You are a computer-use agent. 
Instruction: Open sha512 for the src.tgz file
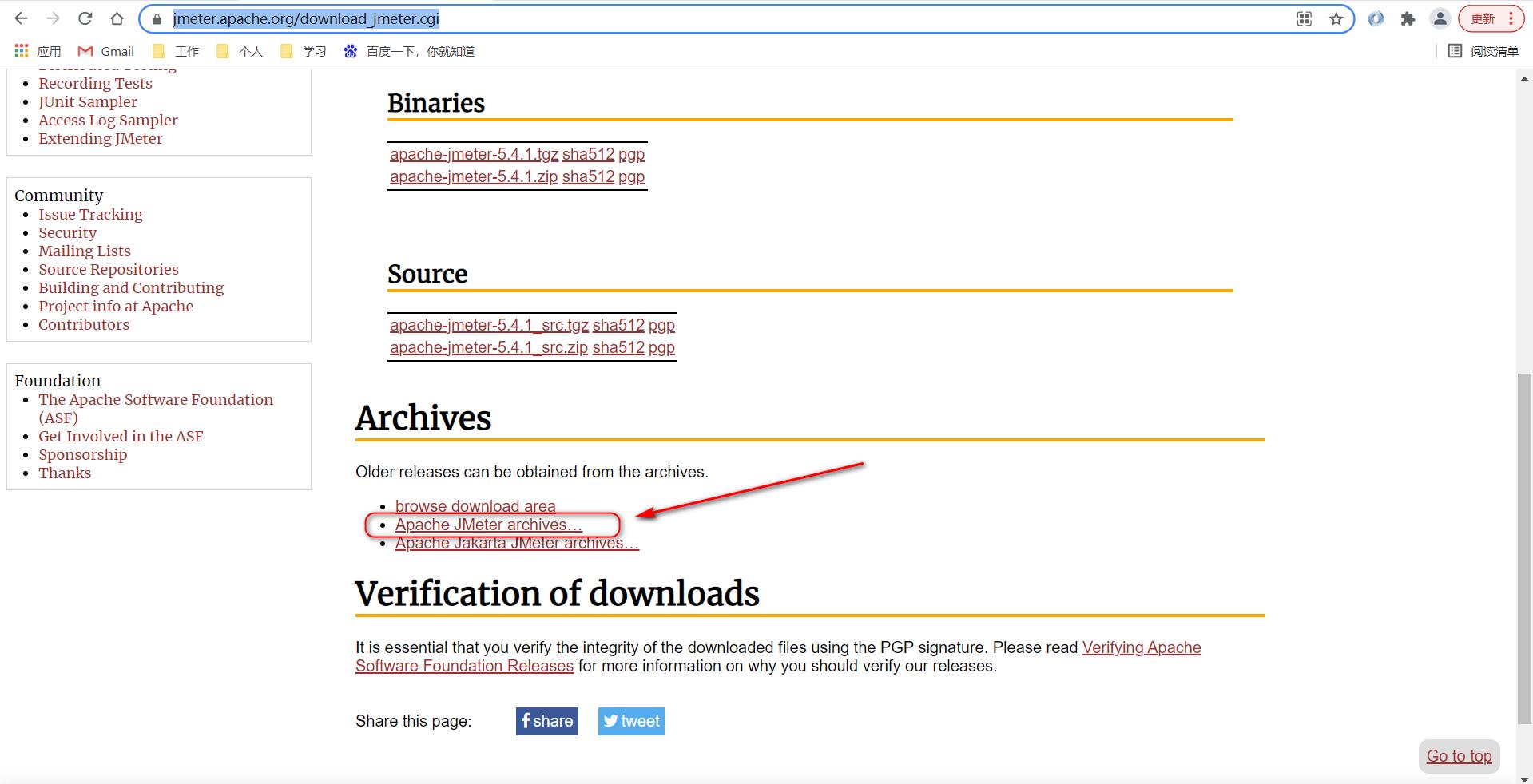618,325
